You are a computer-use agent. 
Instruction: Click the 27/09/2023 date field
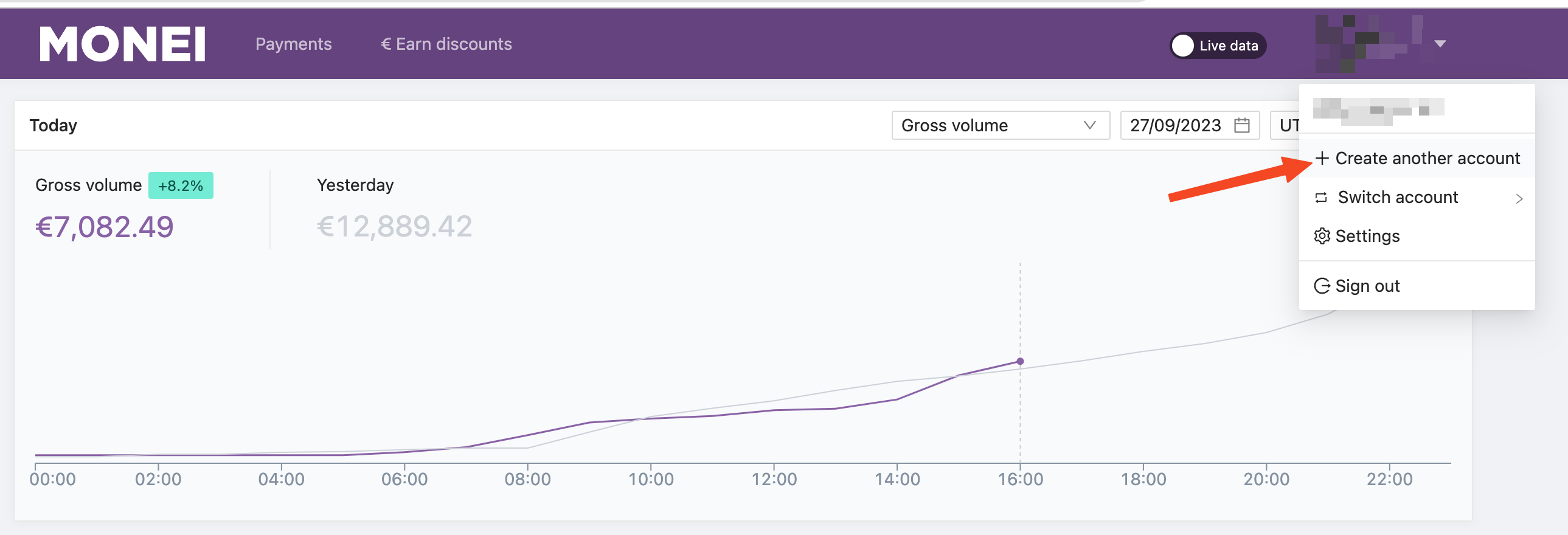tap(1190, 125)
